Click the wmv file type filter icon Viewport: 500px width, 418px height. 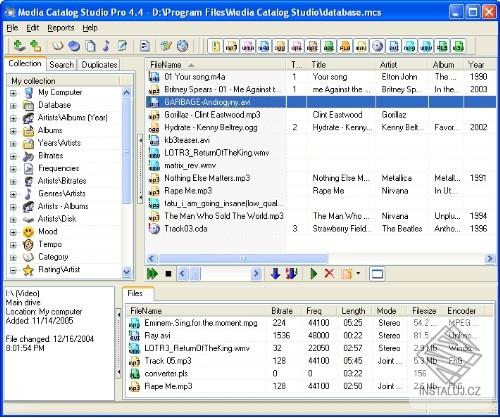coord(426,46)
